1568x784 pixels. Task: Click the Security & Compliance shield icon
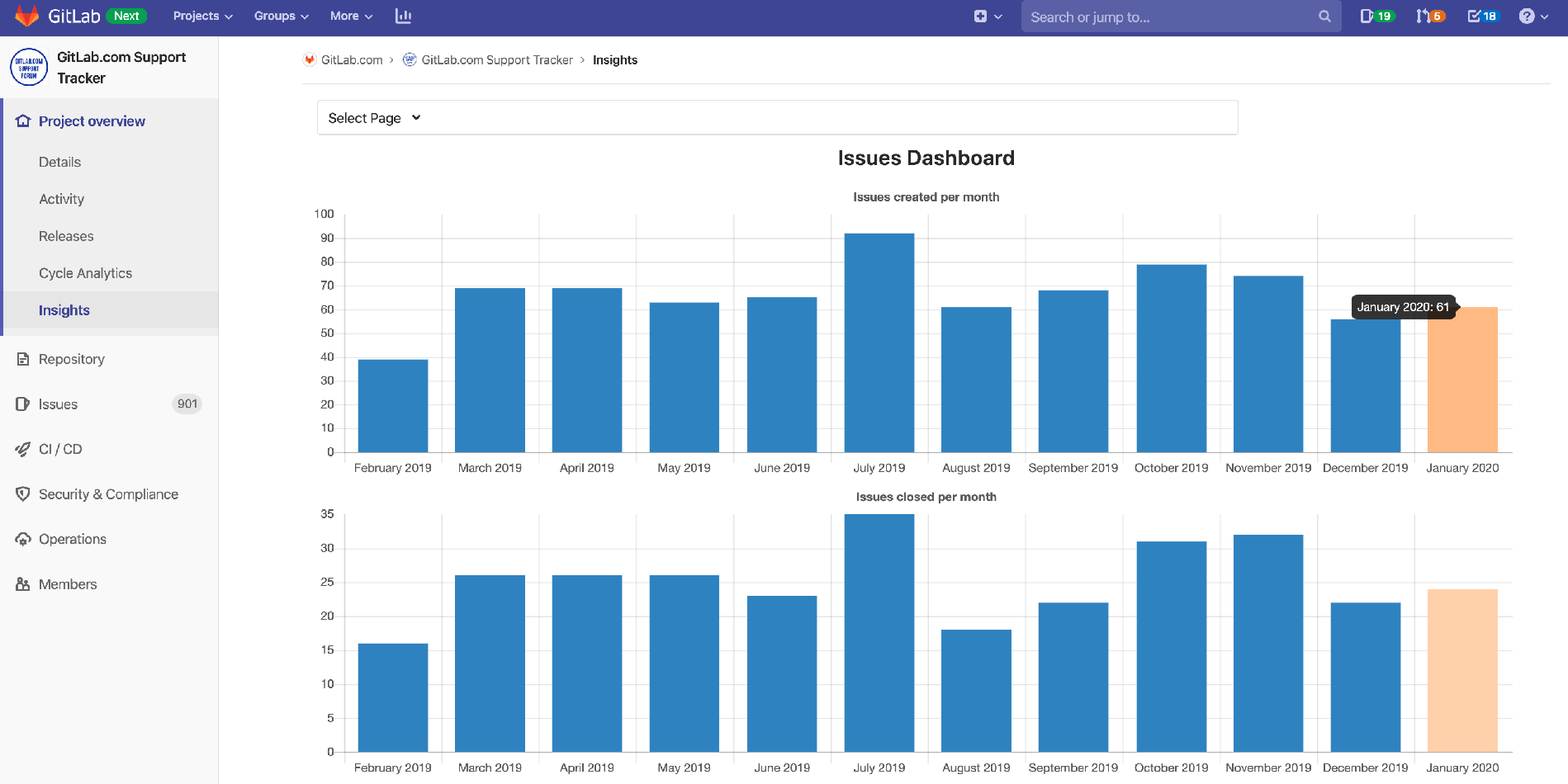[x=22, y=494]
